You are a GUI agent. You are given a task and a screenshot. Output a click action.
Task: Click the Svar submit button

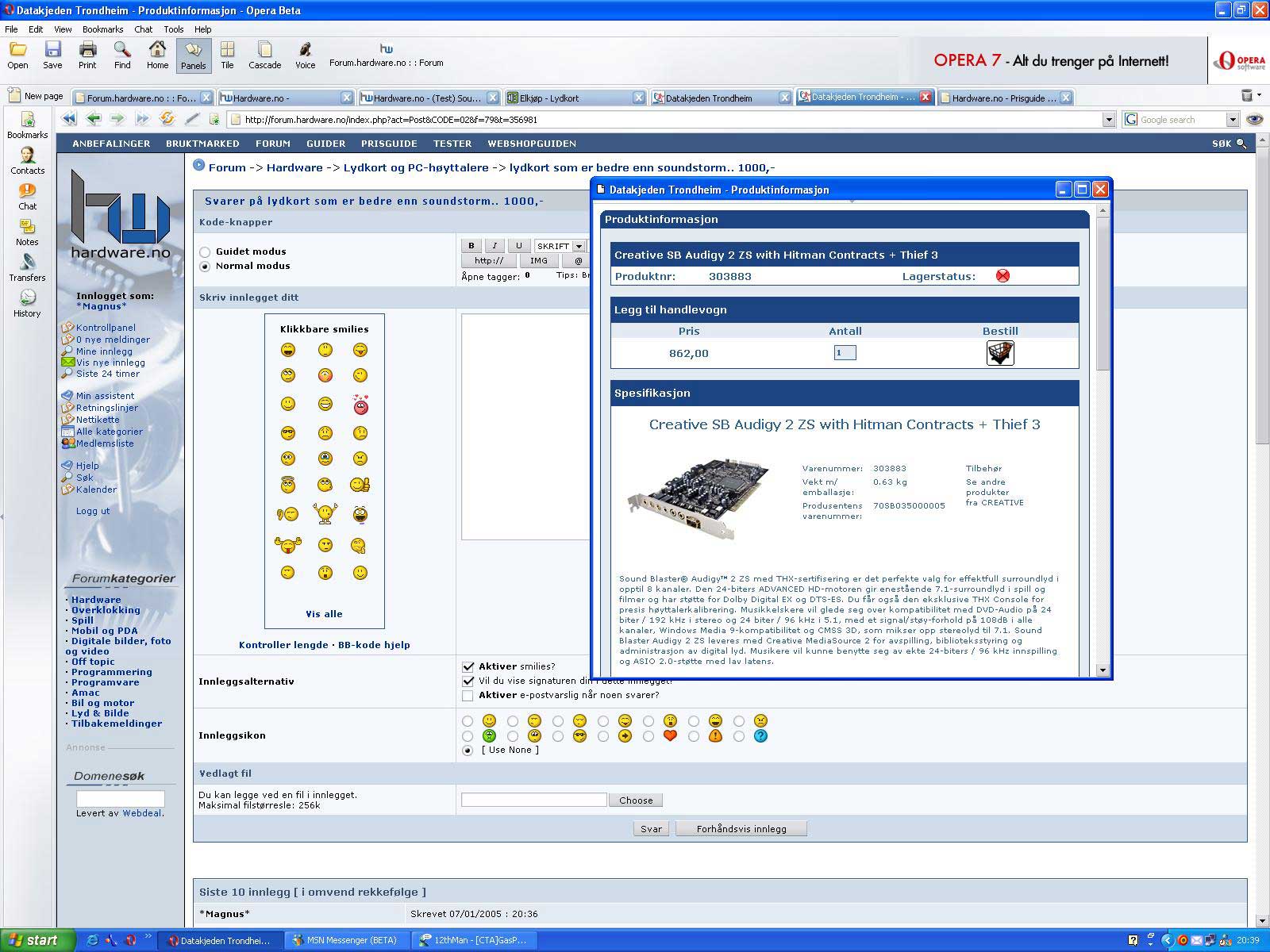click(x=652, y=829)
